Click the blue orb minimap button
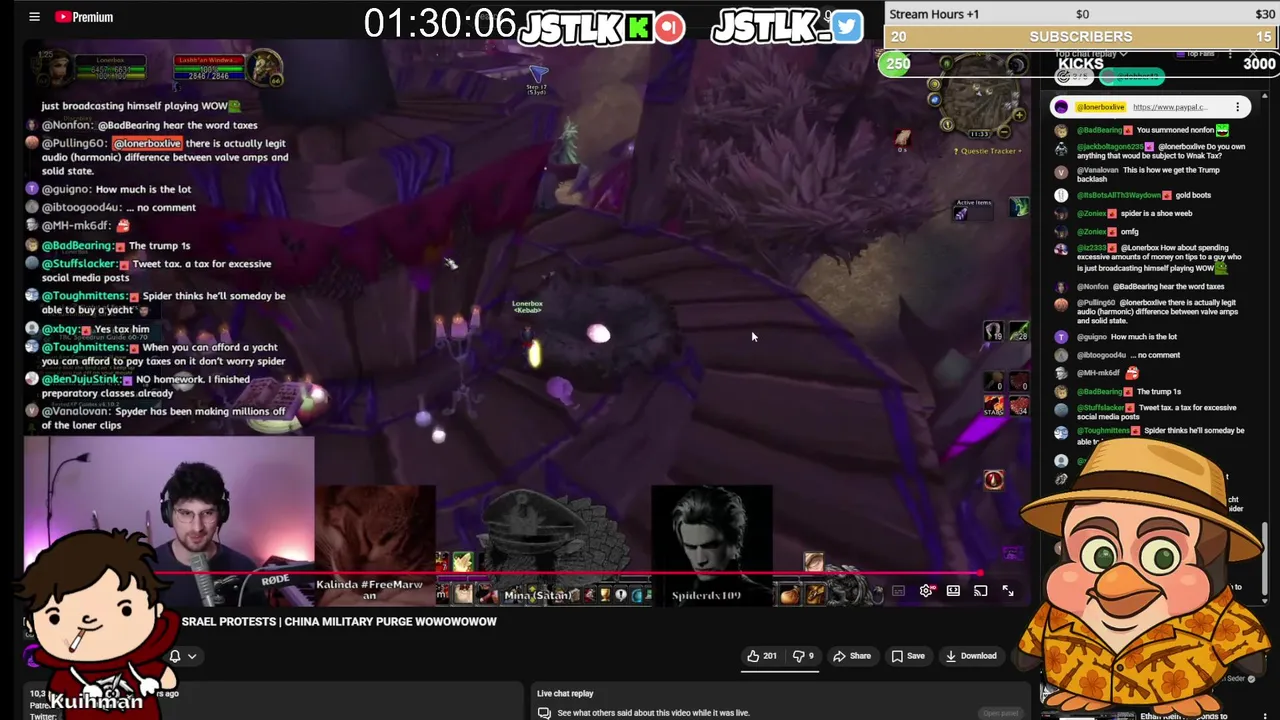This screenshot has width=1280, height=720. pos(934,99)
